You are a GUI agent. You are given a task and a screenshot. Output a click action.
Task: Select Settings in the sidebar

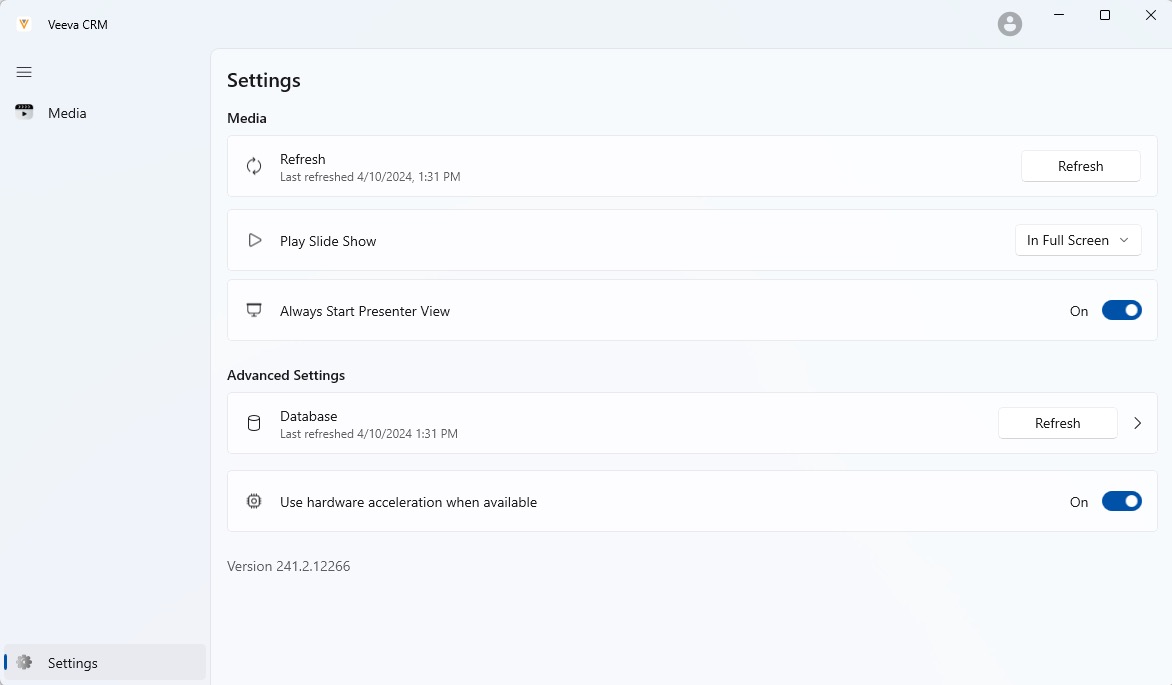(73, 663)
